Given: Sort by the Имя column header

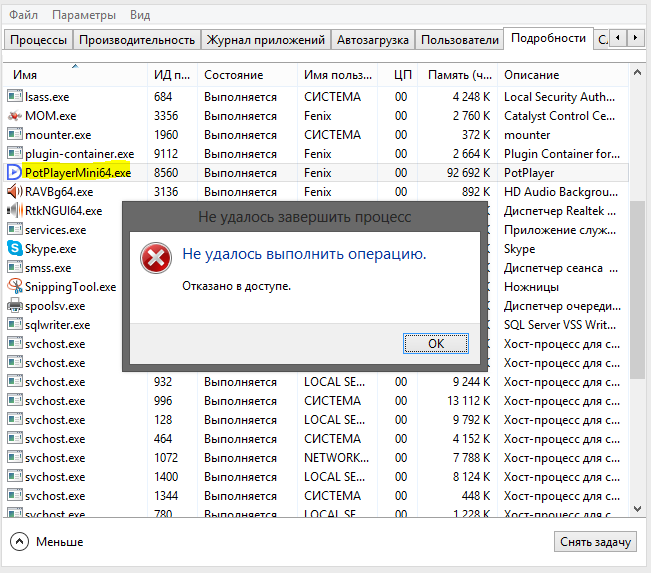Looking at the screenshot, I should [x=75, y=75].
